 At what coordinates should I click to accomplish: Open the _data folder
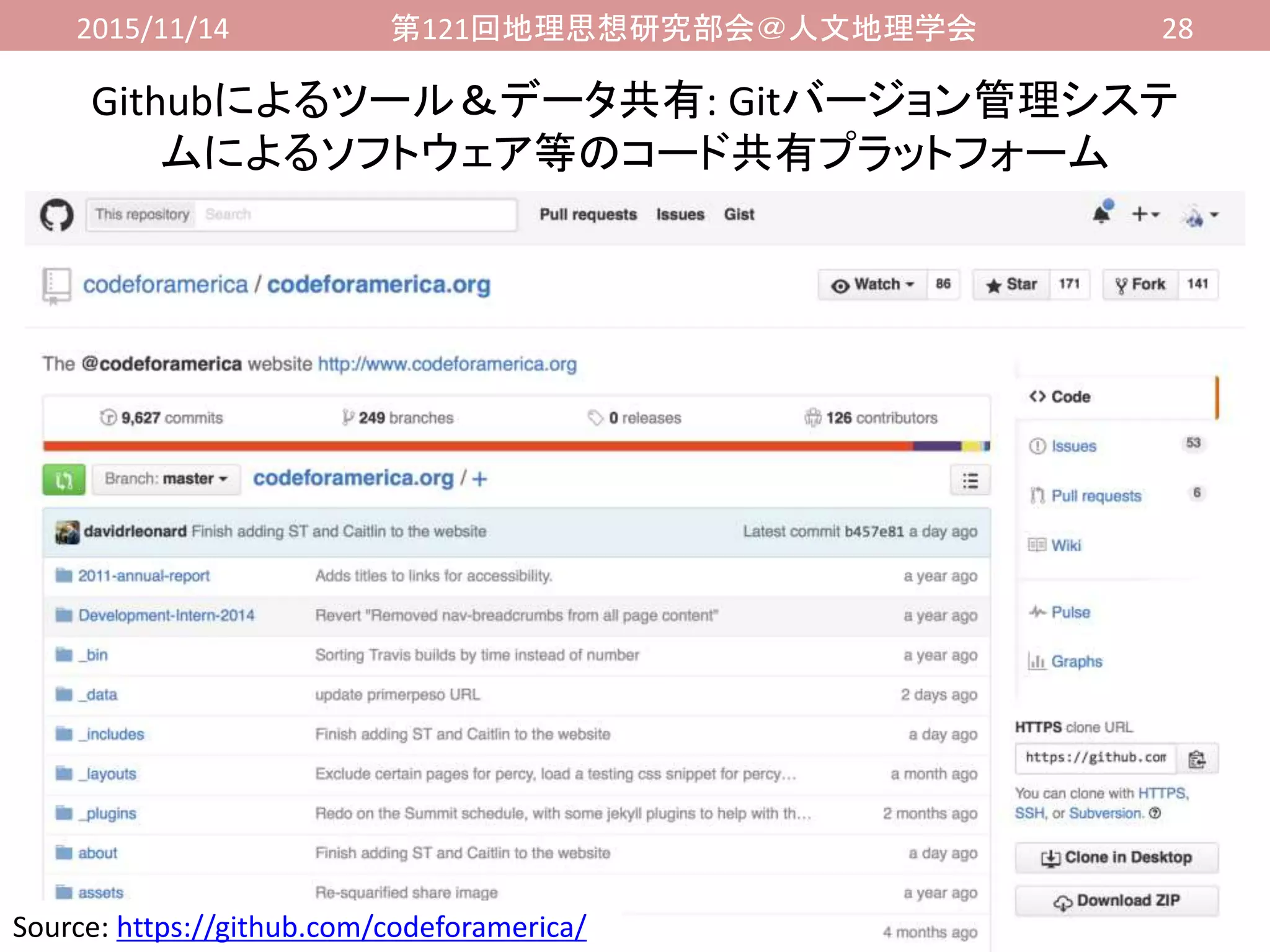tap(98, 695)
